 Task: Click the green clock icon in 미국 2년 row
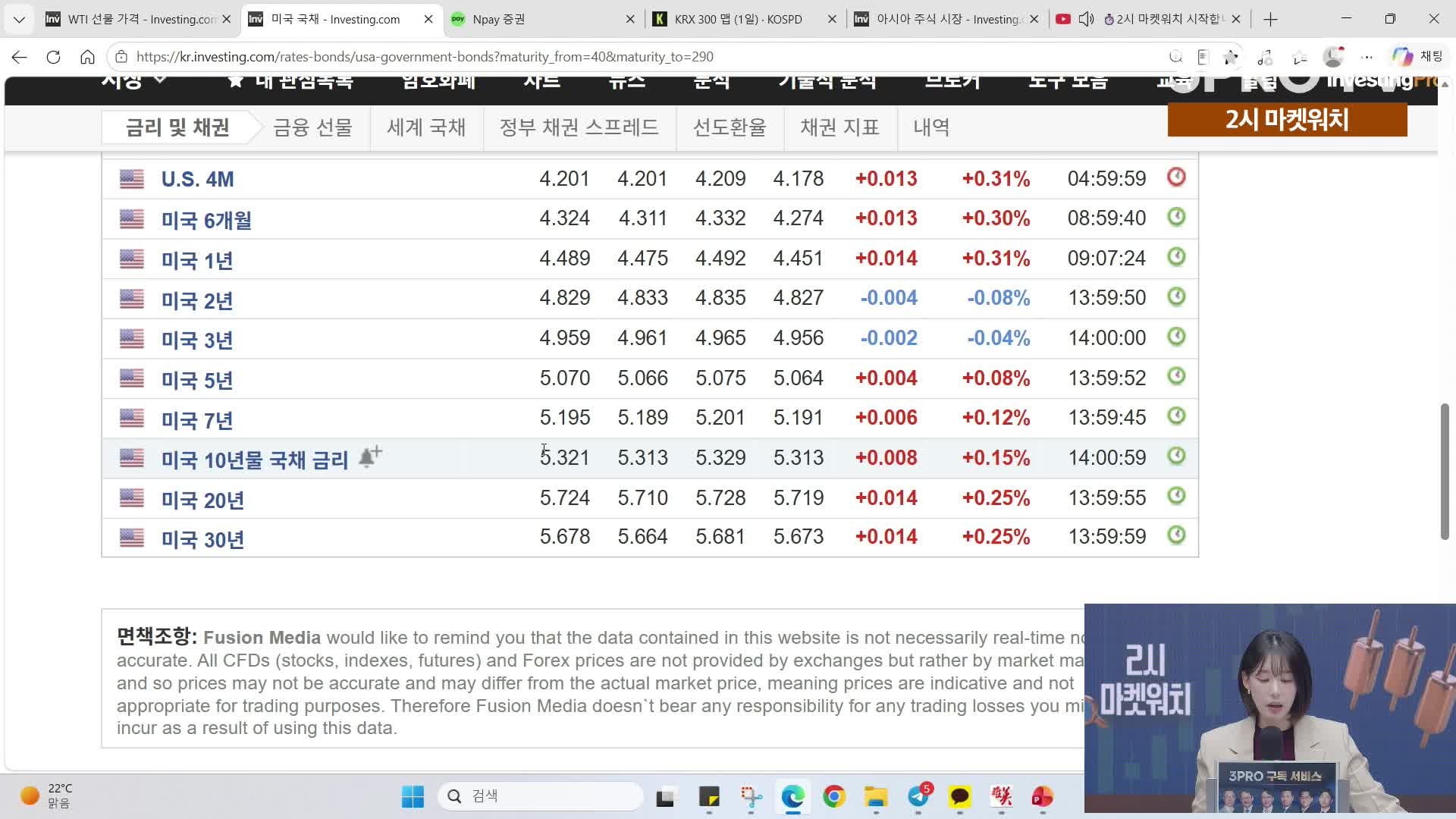coord(1176,297)
